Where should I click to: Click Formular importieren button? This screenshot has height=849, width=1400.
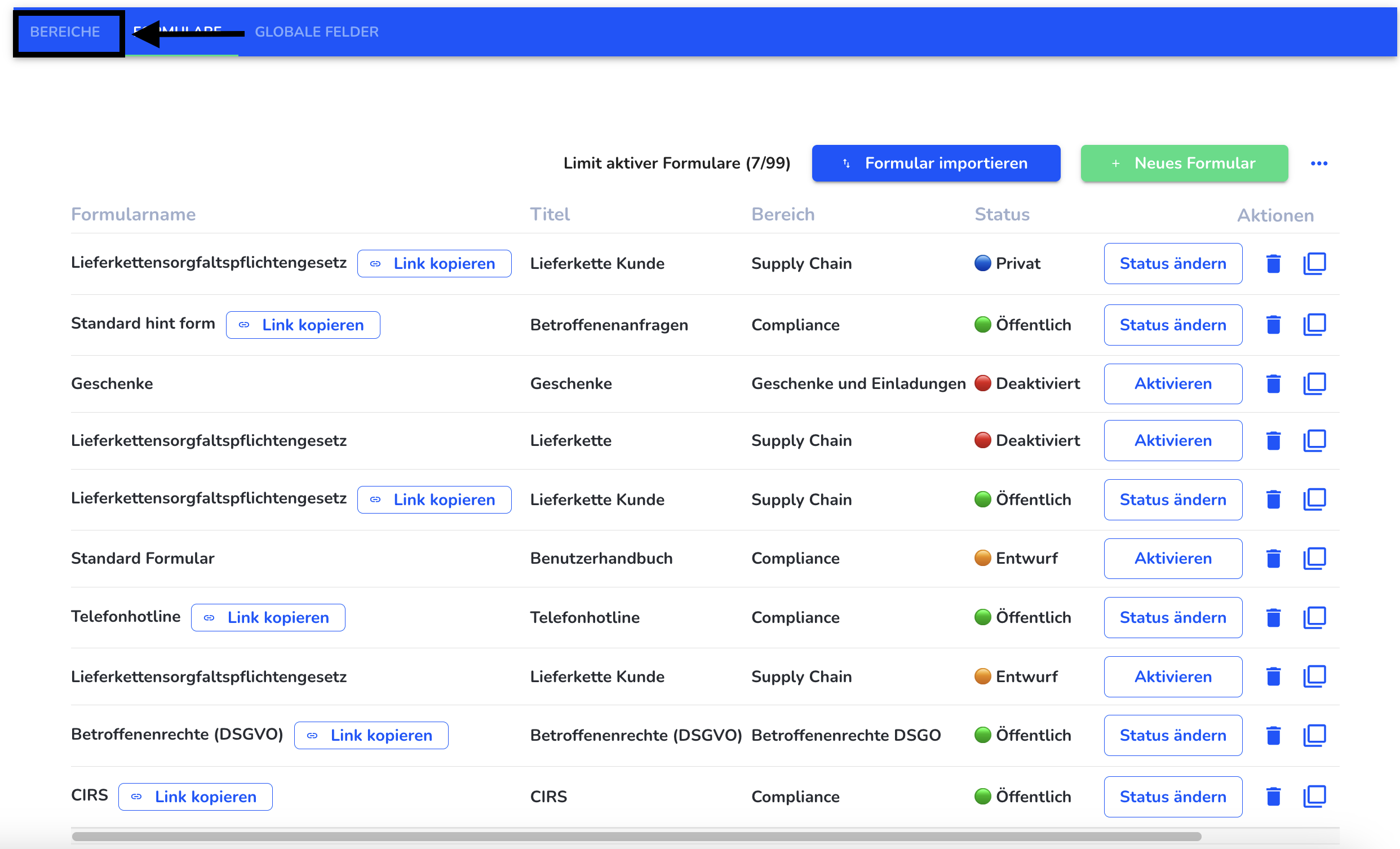point(936,163)
